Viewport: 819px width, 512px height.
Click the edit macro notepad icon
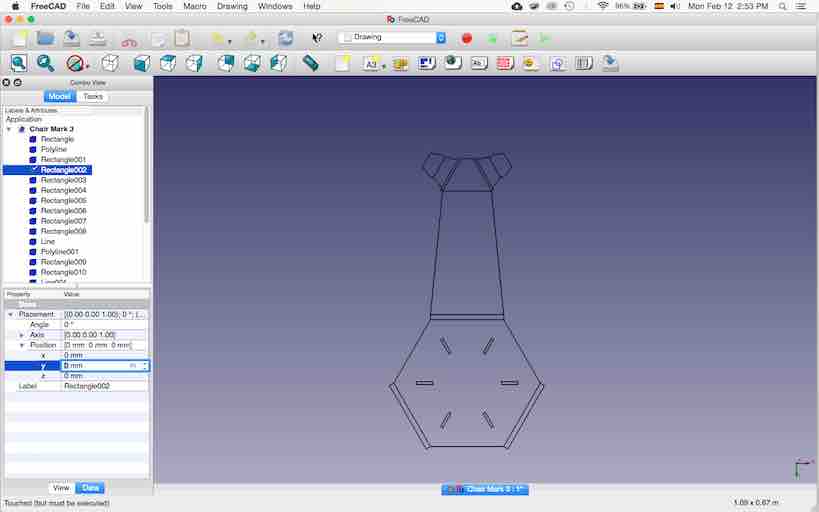point(519,38)
